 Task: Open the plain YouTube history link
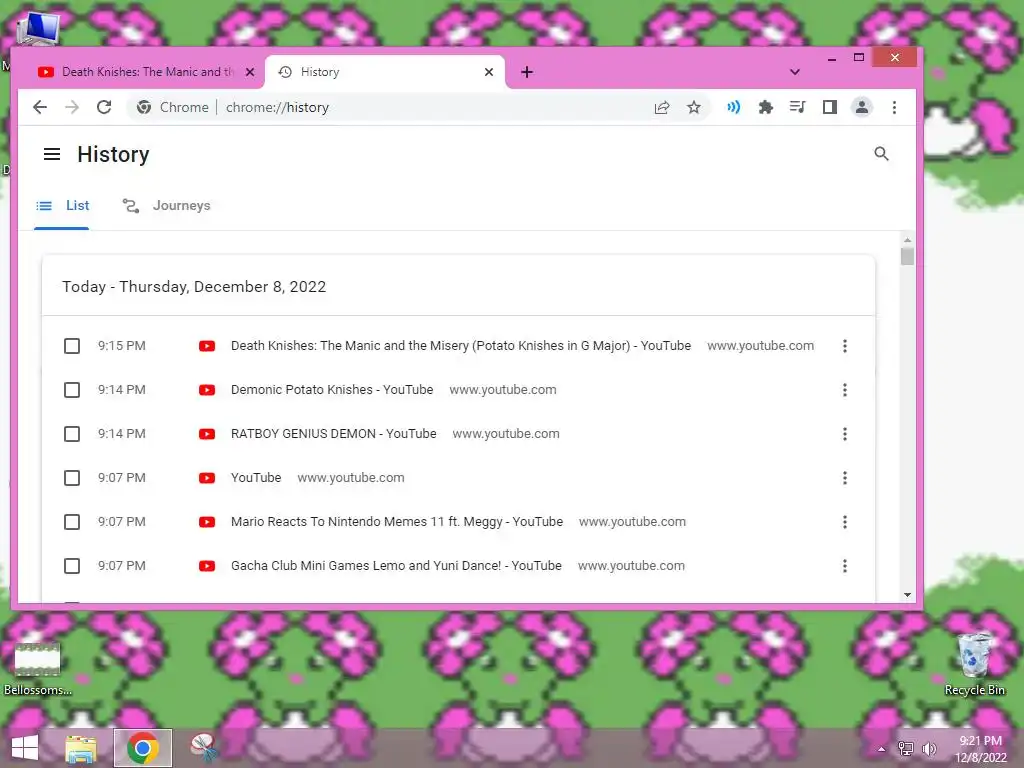256,478
